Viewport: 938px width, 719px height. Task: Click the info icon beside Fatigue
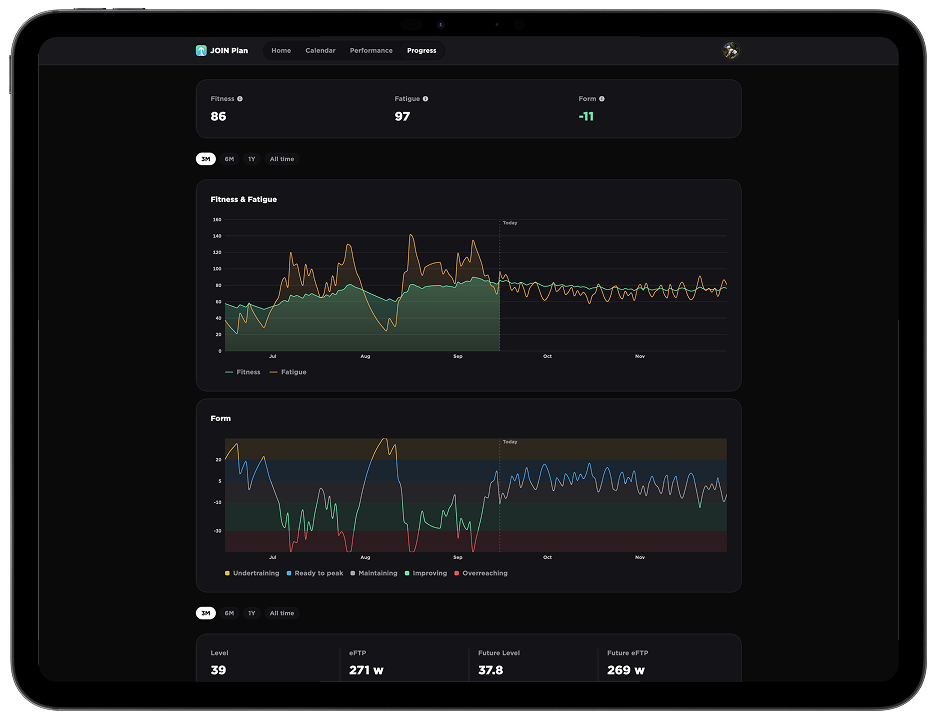tap(425, 99)
